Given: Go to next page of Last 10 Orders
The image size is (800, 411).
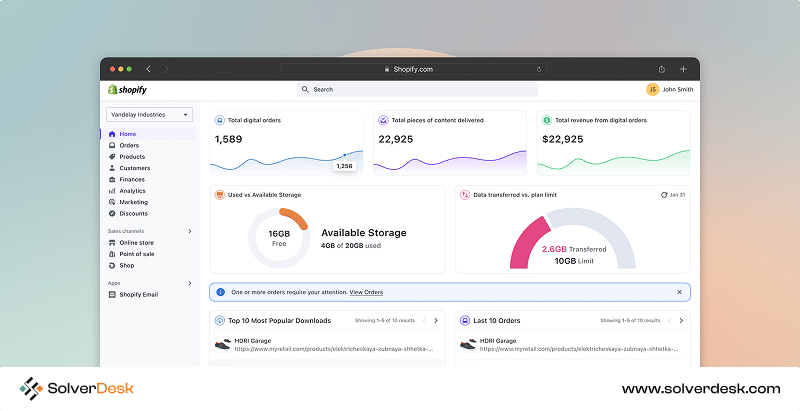Looking at the screenshot, I should tap(681, 320).
